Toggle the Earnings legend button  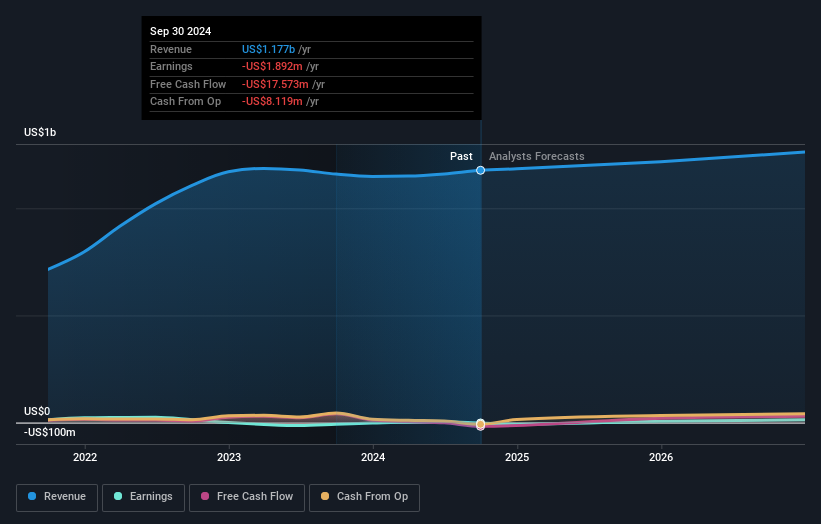(143, 497)
